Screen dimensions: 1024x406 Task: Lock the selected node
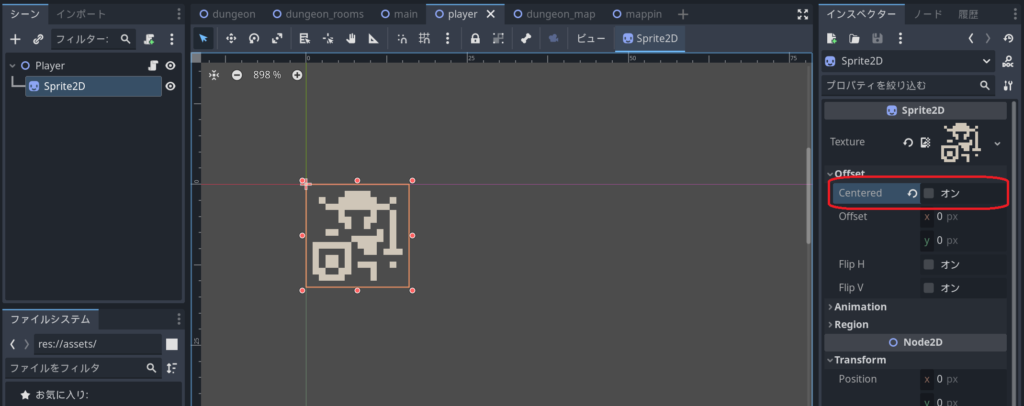pos(475,39)
